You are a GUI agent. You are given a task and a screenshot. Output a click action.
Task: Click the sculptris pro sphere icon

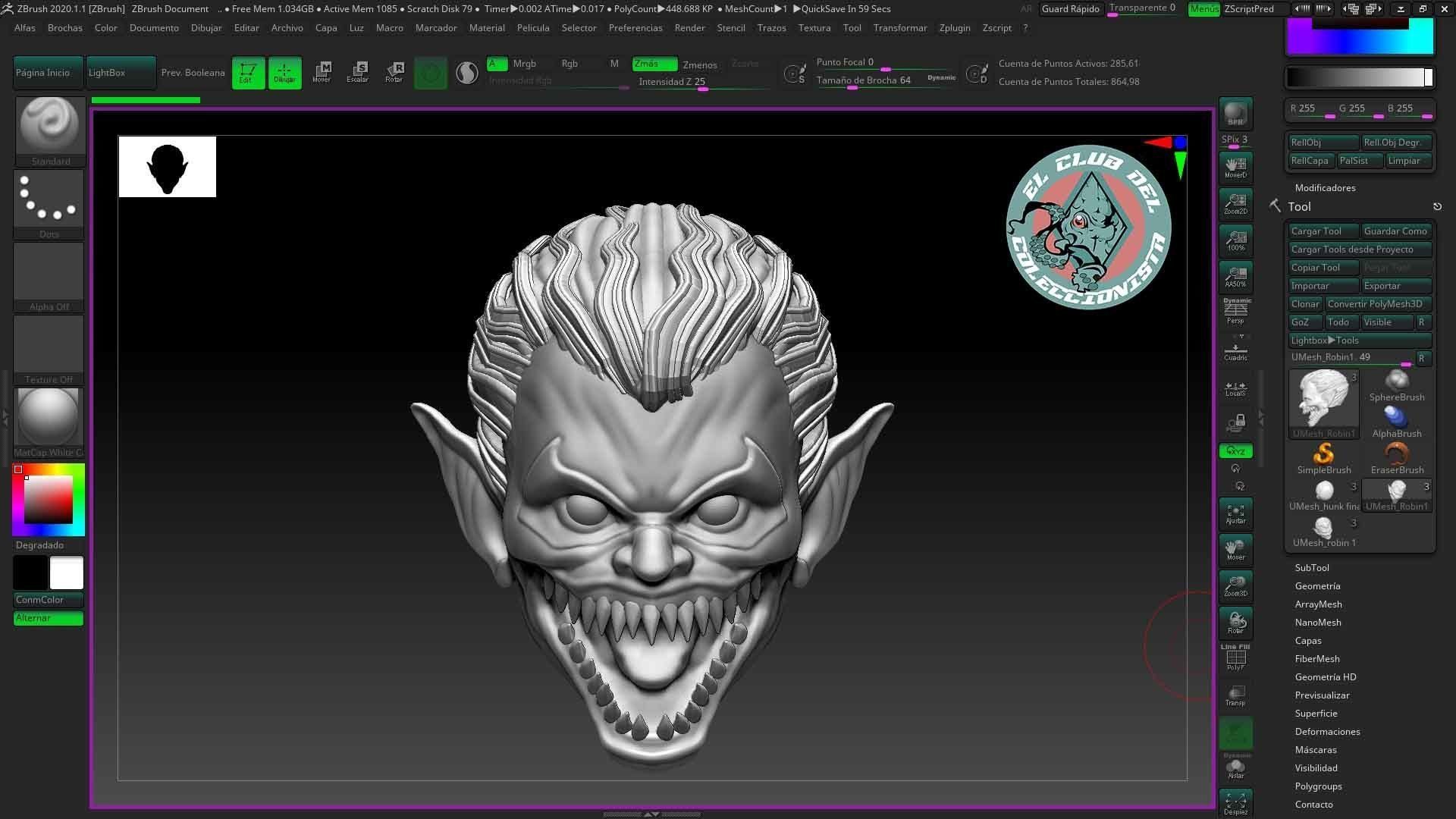(x=467, y=73)
